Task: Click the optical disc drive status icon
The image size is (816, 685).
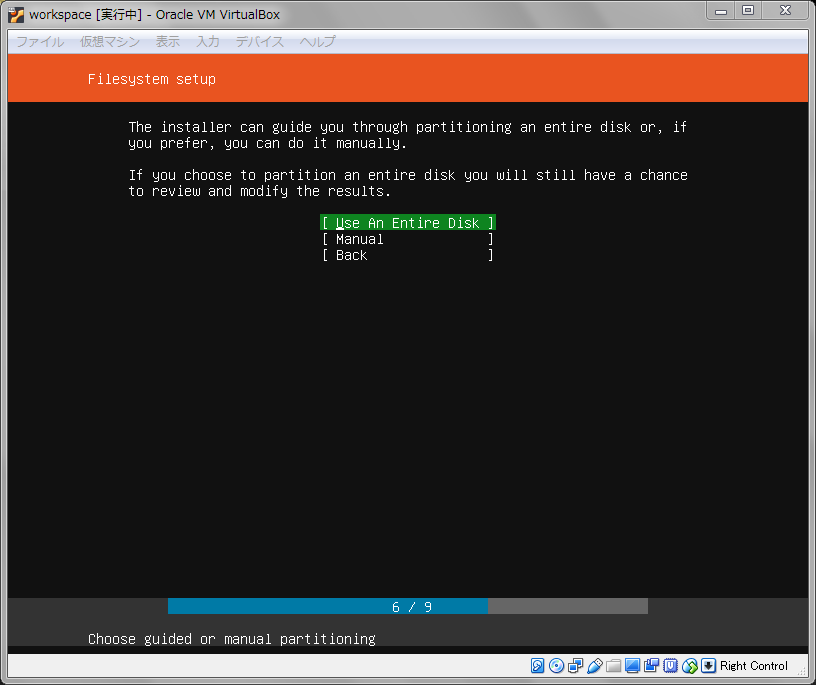Action: coord(556,666)
